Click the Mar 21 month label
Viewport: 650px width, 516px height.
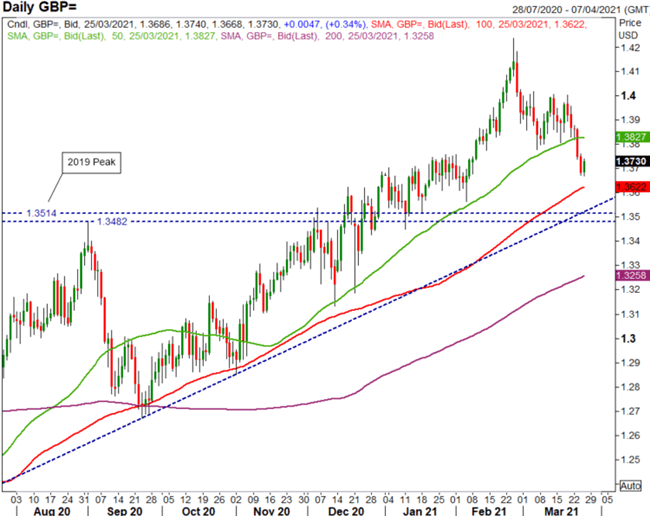[561, 511]
